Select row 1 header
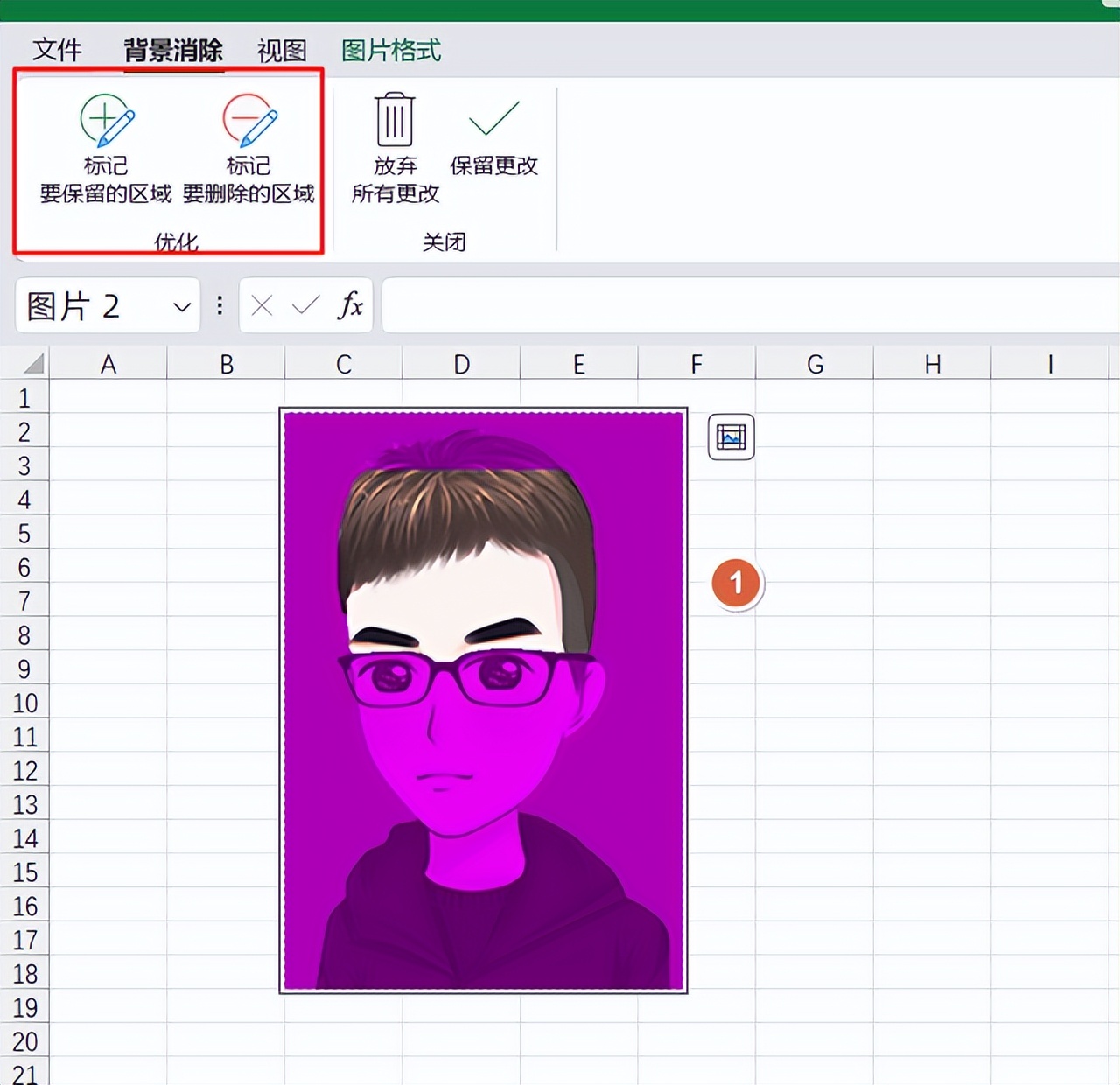This screenshot has width=1120, height=1085. [x=24, y=398]
